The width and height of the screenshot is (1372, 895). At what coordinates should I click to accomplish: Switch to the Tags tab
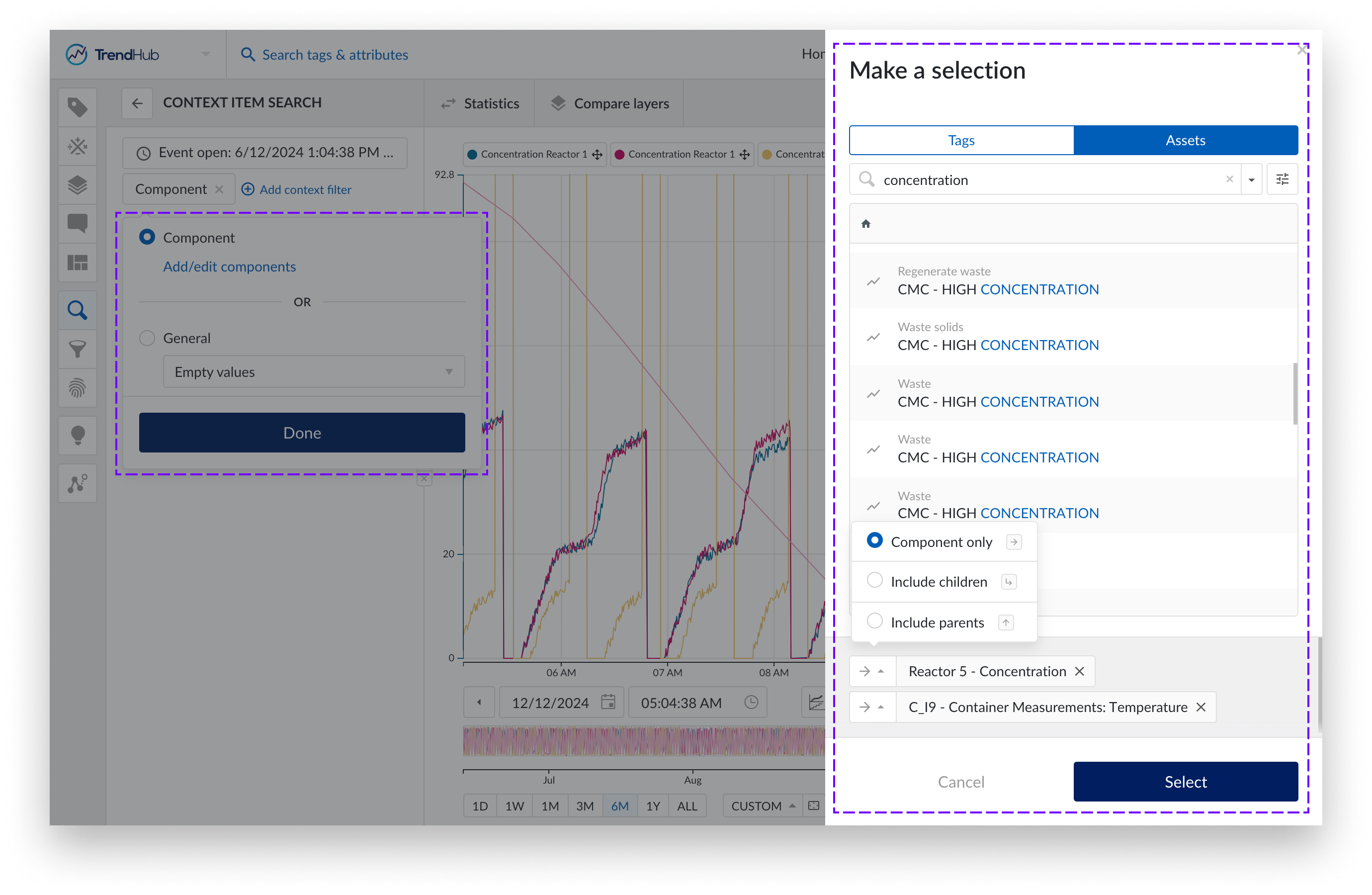pos(960,140)
